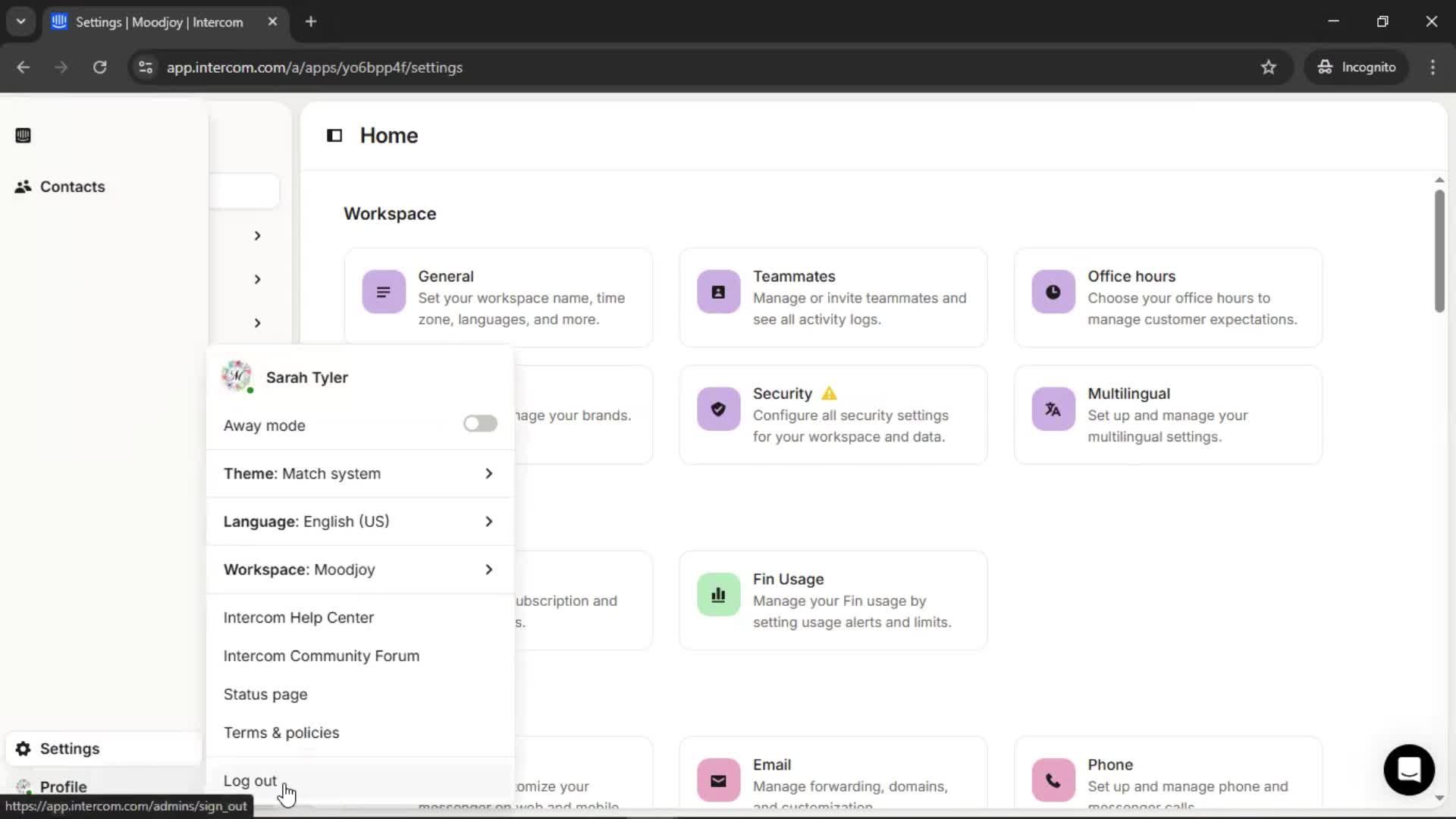
Task: Open the Chrome three-dot menu
Action: pos(1432,67)
